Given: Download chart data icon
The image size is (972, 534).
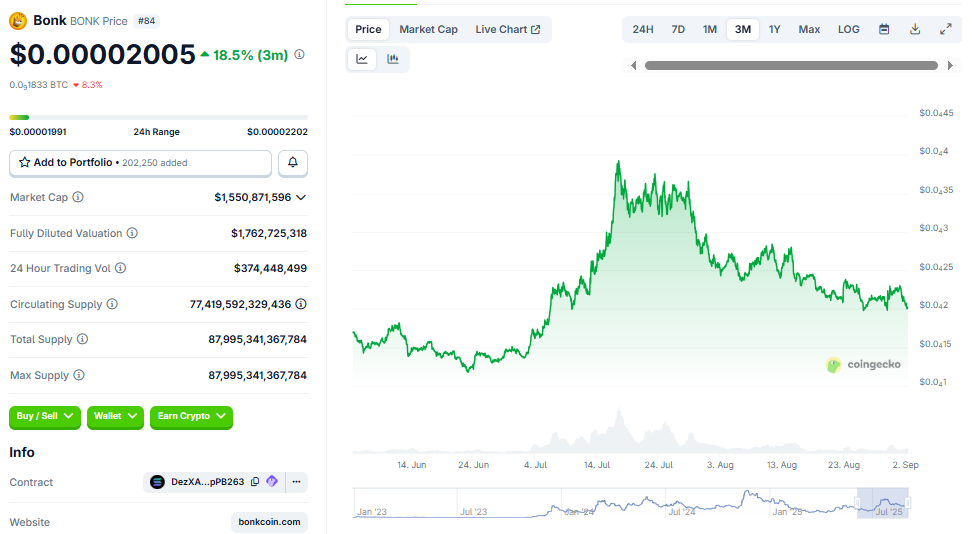Looking at the screenshot, I should [x=915, y=29].
